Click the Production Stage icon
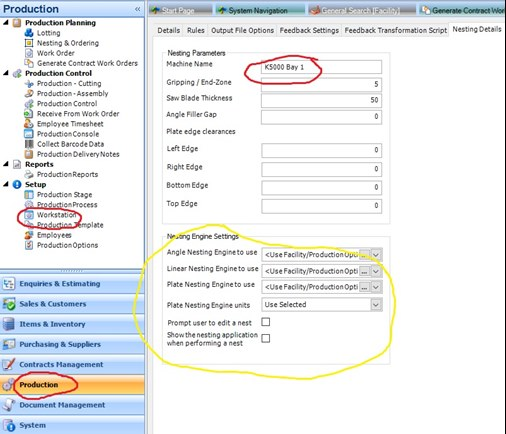Viewport: 506px width, 434px height. tap(29, 195)
